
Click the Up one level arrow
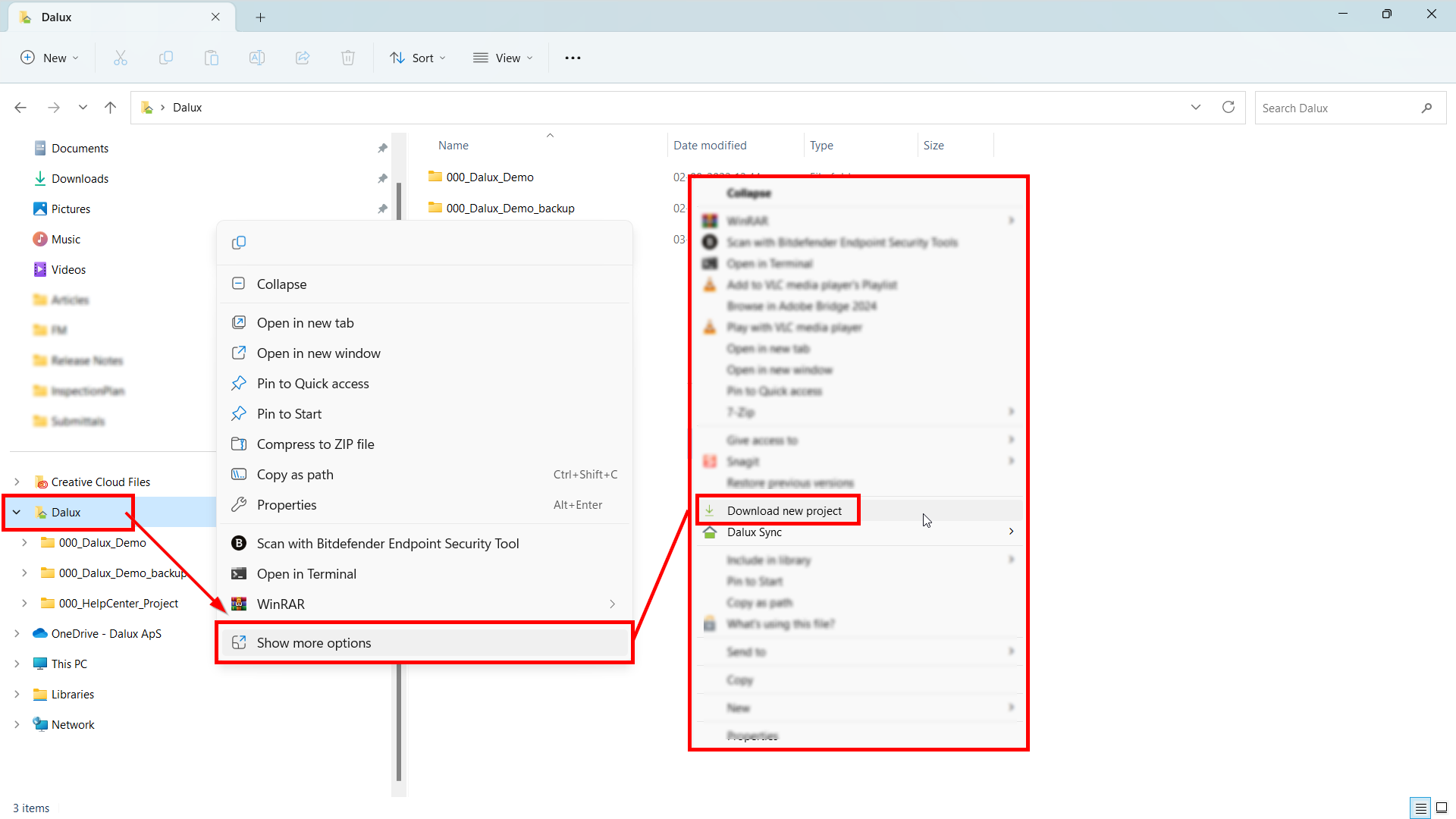111,108
